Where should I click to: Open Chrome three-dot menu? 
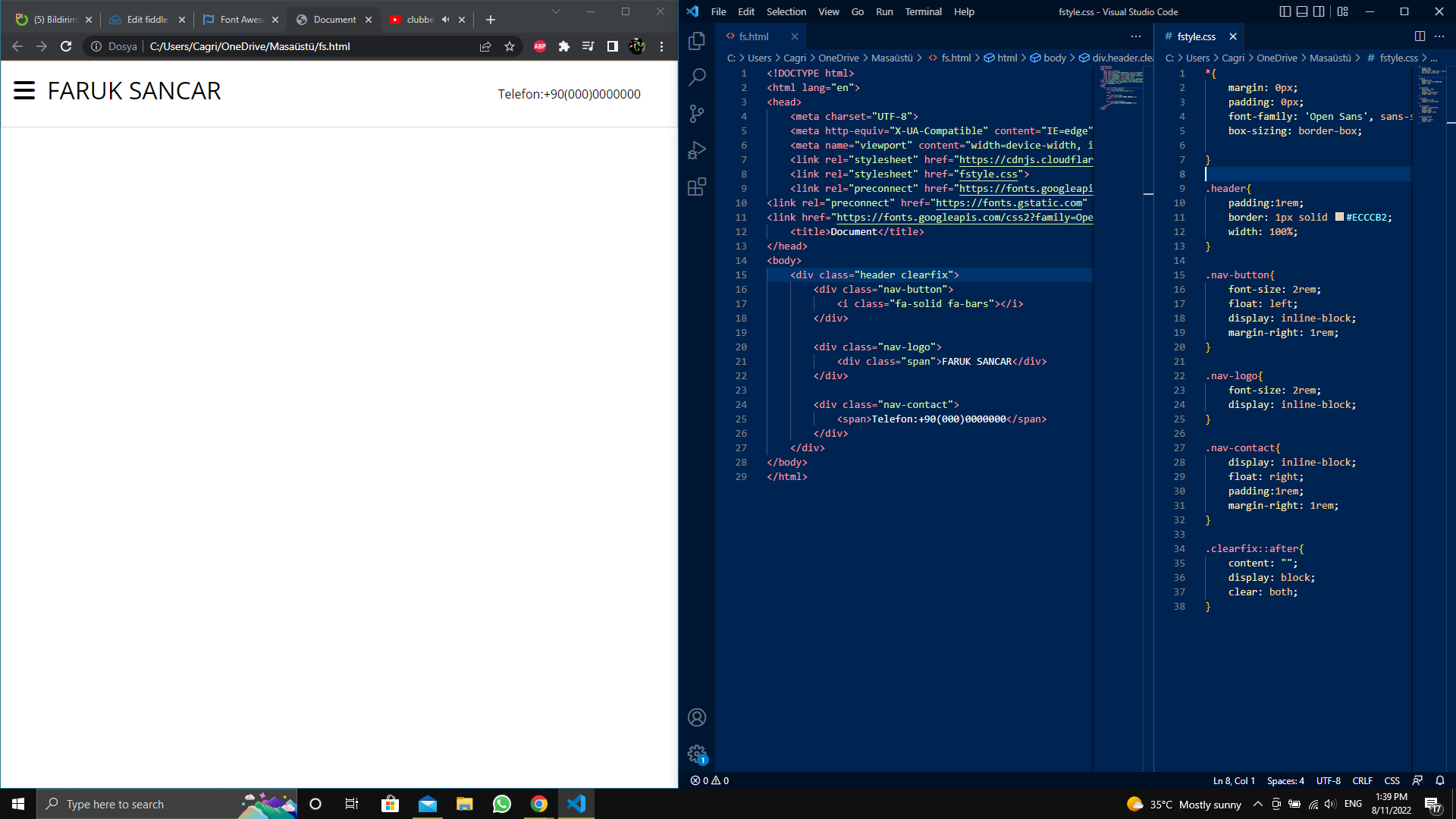coord(661,46)
